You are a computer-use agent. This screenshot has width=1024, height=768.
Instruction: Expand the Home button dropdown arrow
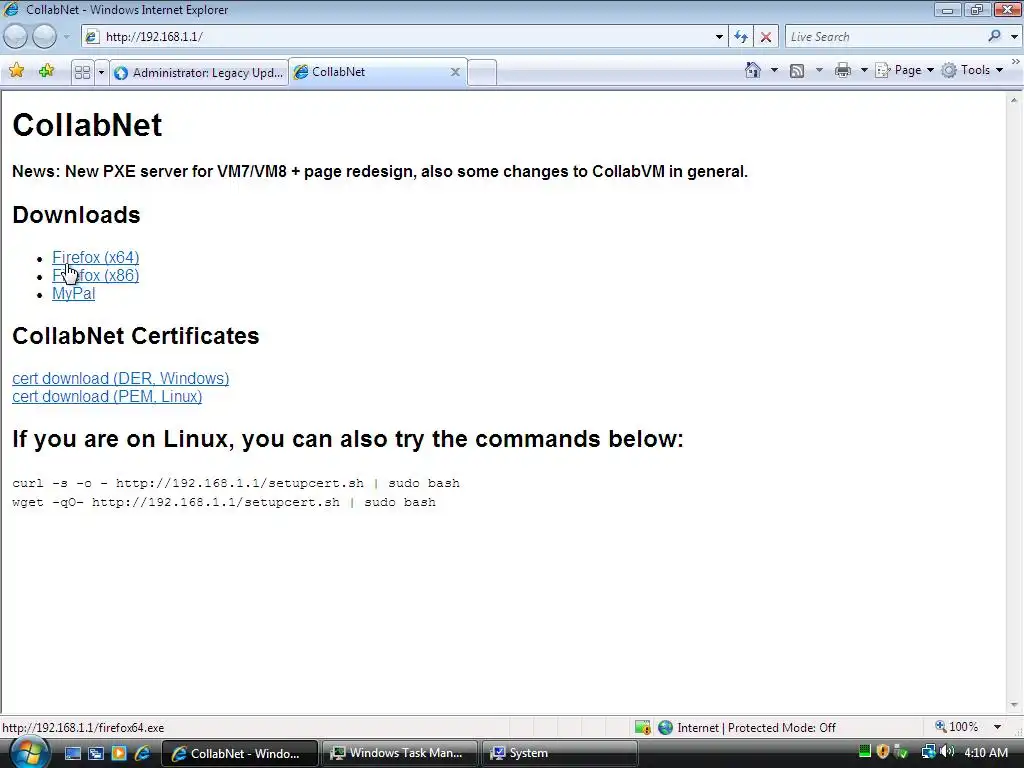(775, 70)
